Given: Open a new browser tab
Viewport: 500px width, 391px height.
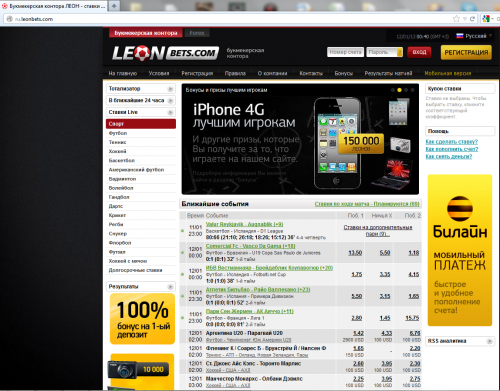Looking at the screenshot, I should (x=114, y=6).
